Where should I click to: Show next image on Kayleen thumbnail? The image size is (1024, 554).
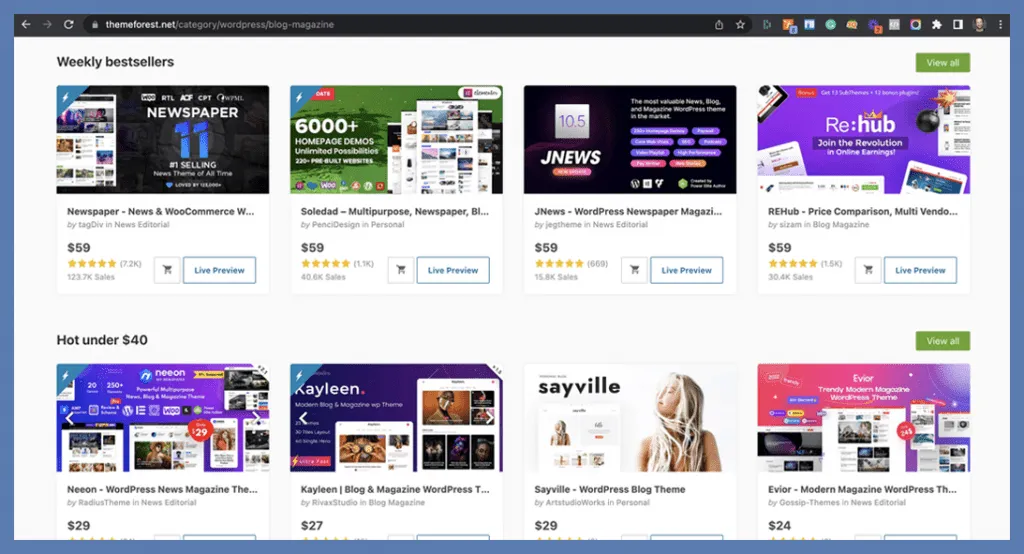[490, 418]
